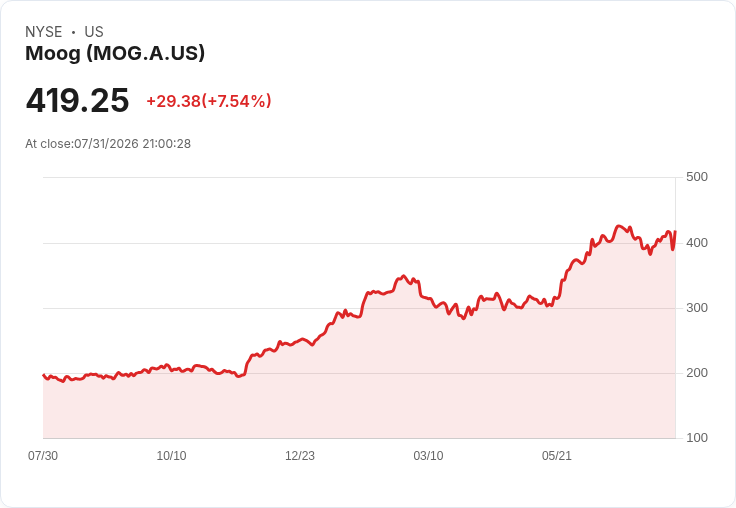
Task: Click the Moog (MOG.A.US) stock title
Action: coord(115,53)
